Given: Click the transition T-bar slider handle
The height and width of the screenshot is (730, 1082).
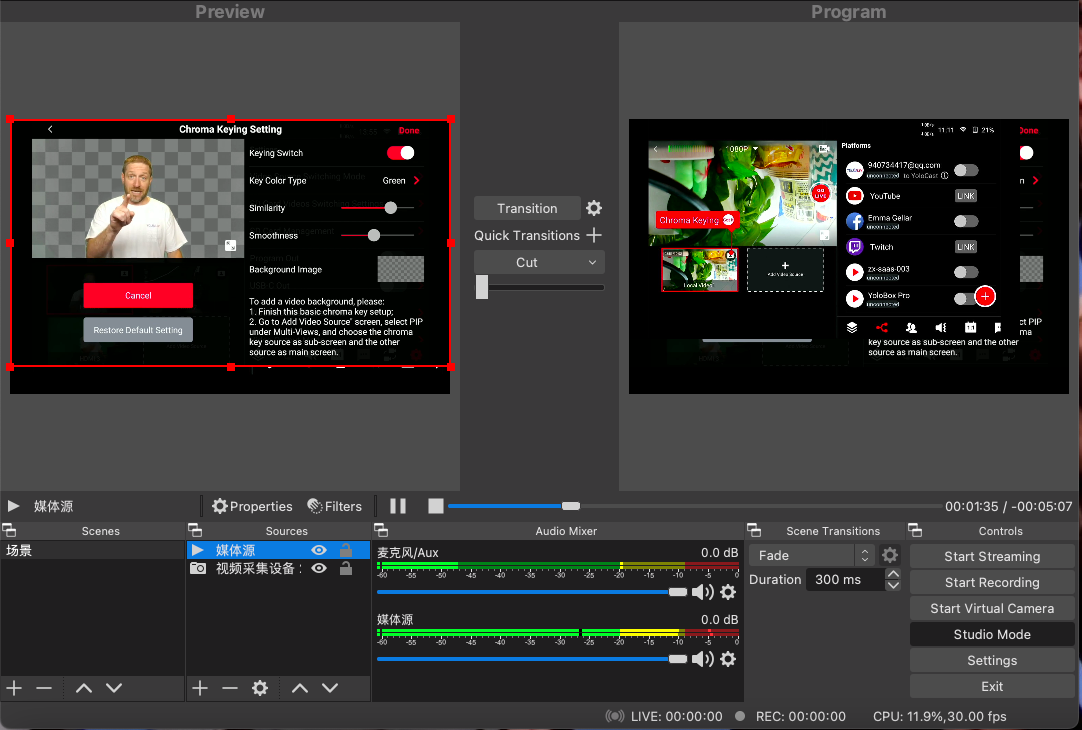Looking at the screenshot, I should click(x=482, y=287).
